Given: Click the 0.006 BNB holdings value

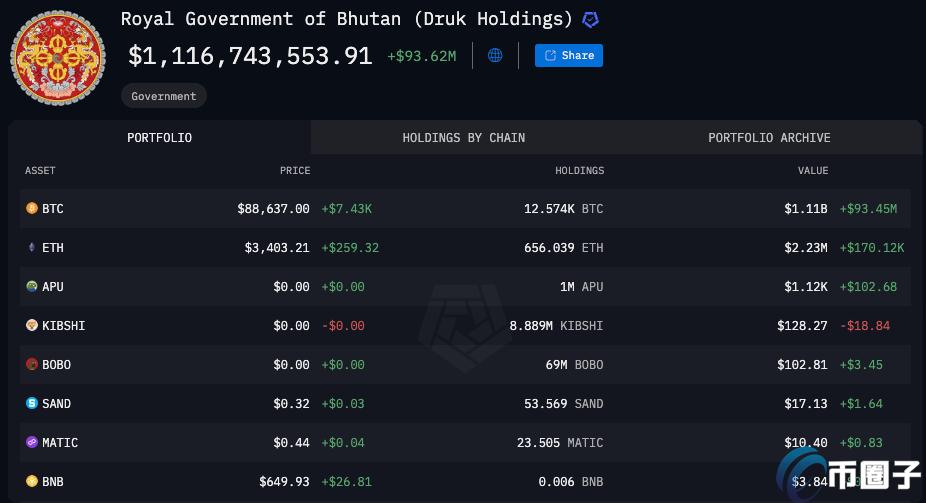Looking at the screenshot, I should click(571, 481).
